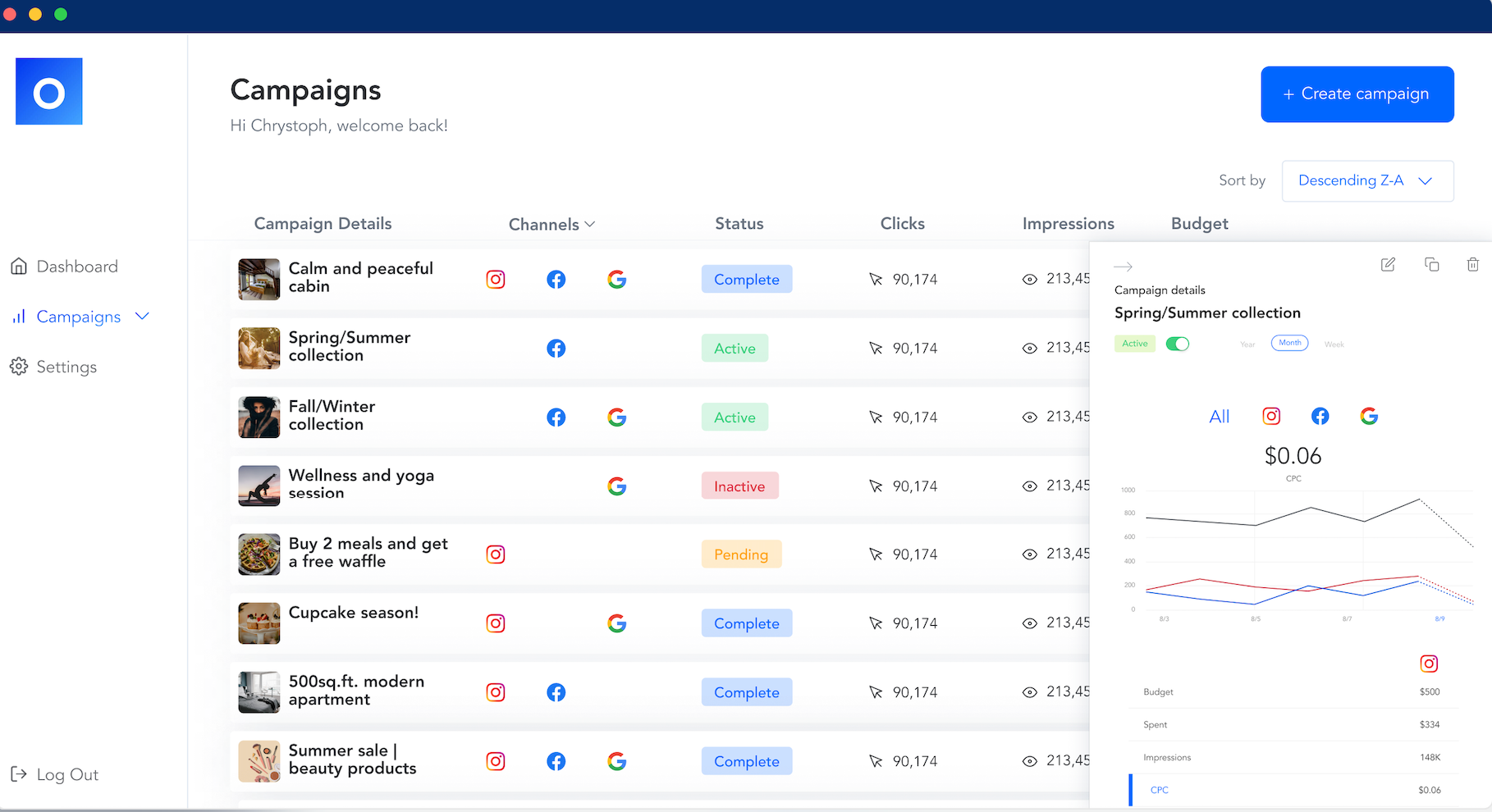The height and width of the screenshot is (812, 1492).
Task: Select the Facebook tab in details panel
Action: coord(1320,416)
